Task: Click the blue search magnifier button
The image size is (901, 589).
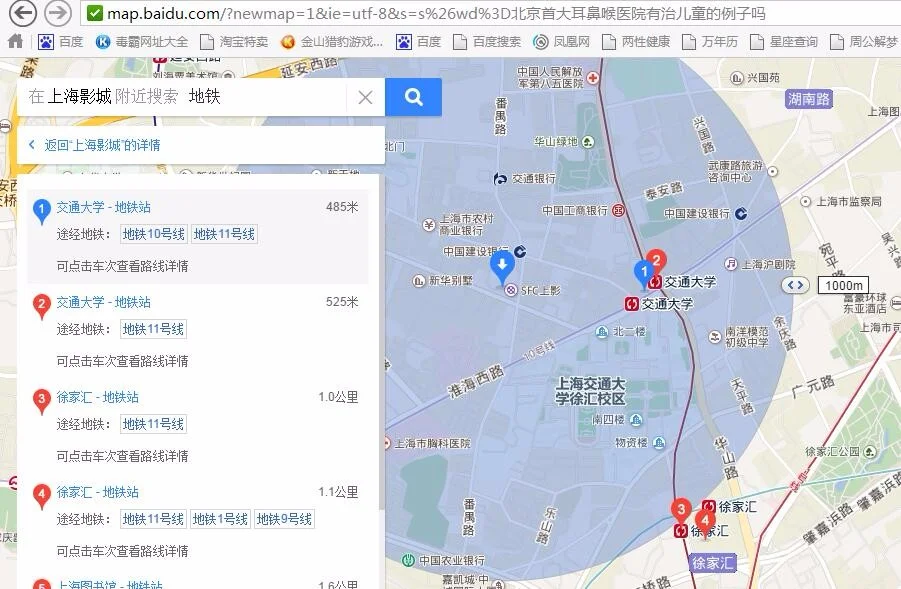Action: point(413,96)
